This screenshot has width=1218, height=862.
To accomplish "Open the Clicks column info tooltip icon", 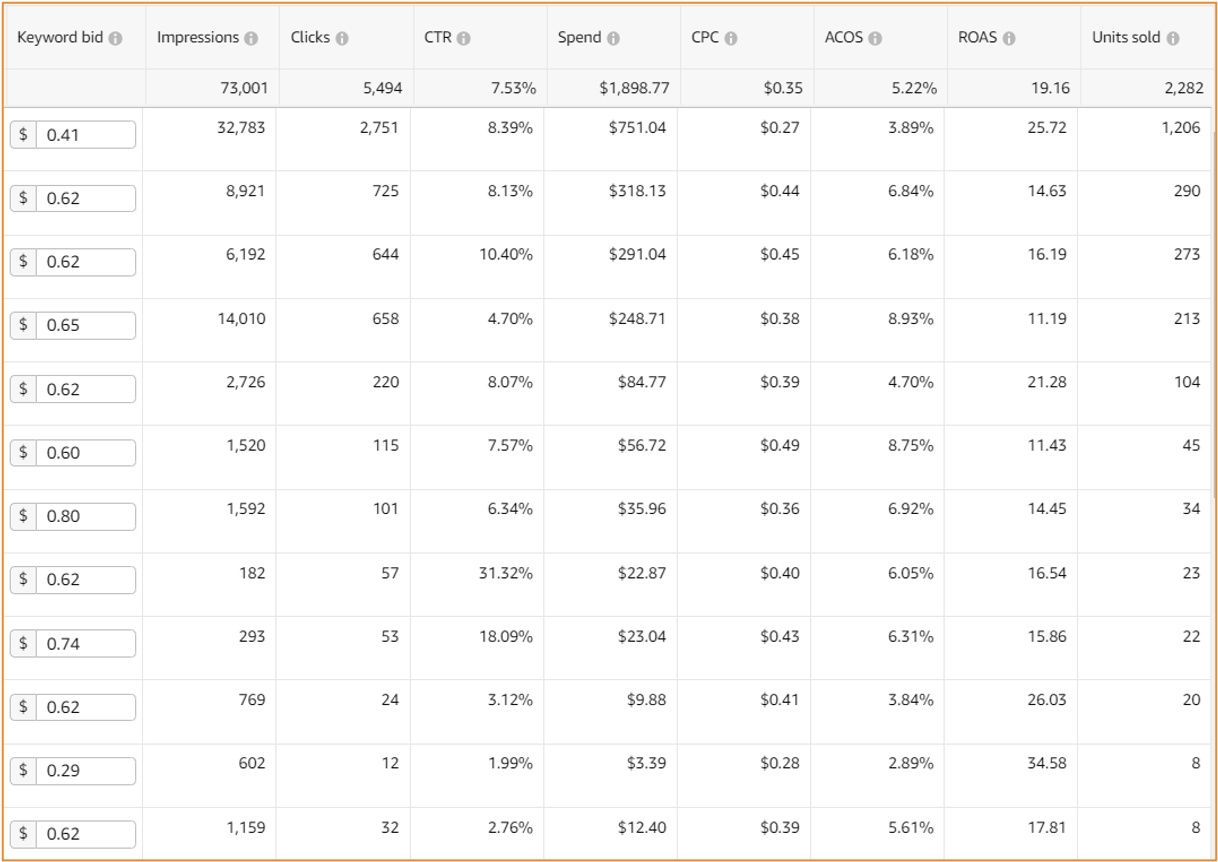I will [x=342, y=38].
